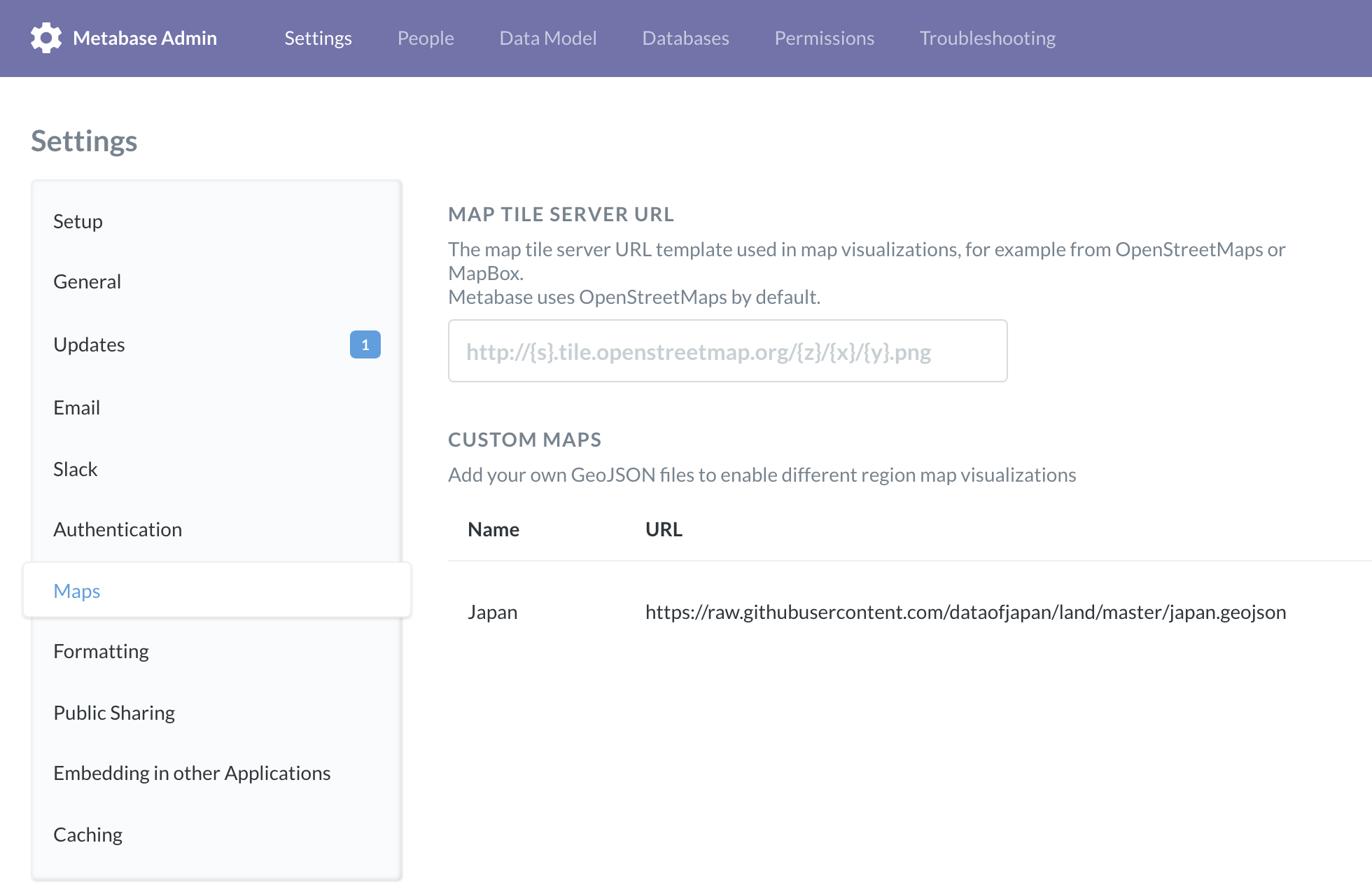
Task: Open Formatting settings
Action: [x=101, y=651]
